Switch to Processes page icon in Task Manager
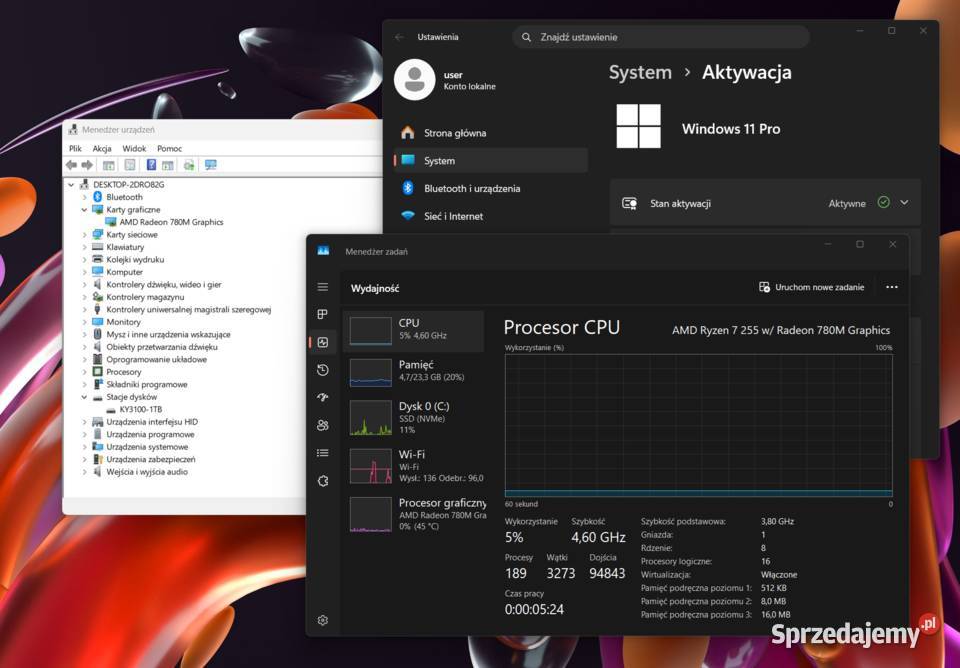 coord(323,314)
